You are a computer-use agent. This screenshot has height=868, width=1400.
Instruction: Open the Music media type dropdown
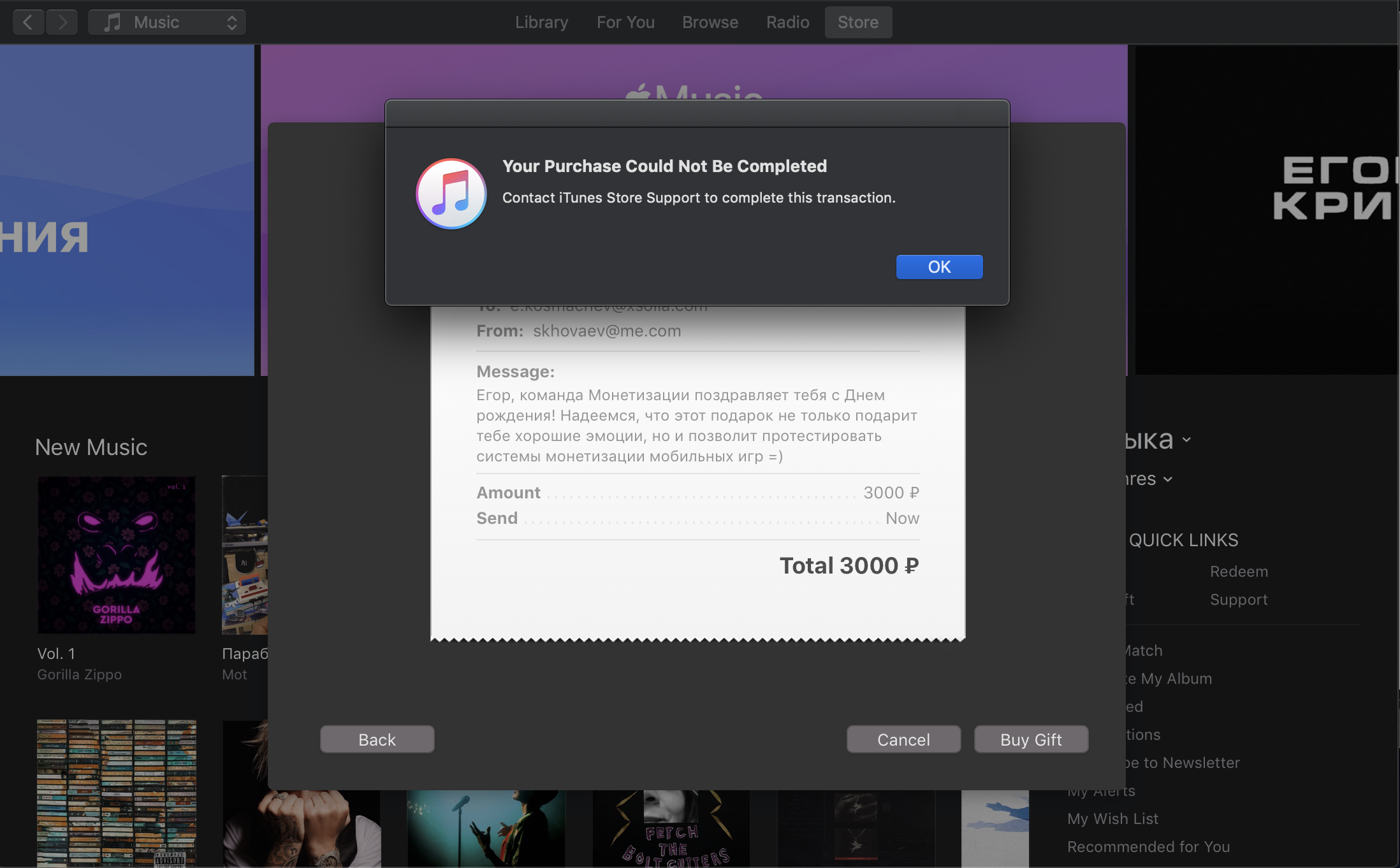pyautogui.click(x=167, y=22)
